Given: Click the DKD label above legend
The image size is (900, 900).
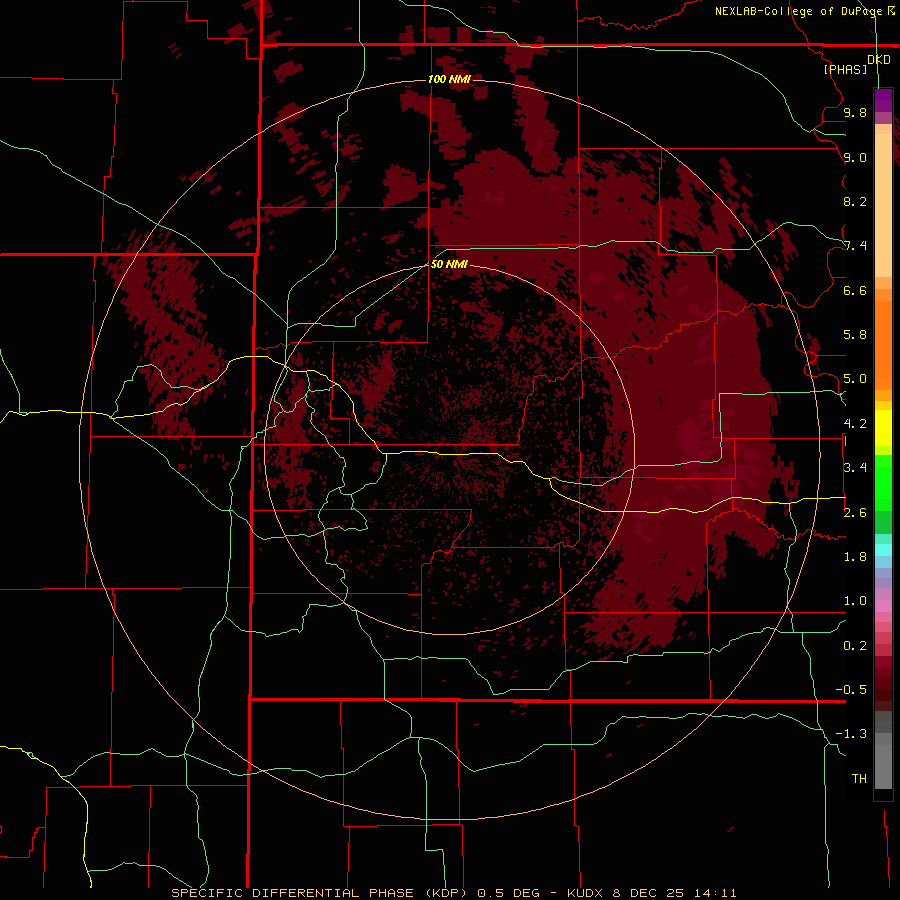Looking at the screenshot, I should [x=879, y=60].
